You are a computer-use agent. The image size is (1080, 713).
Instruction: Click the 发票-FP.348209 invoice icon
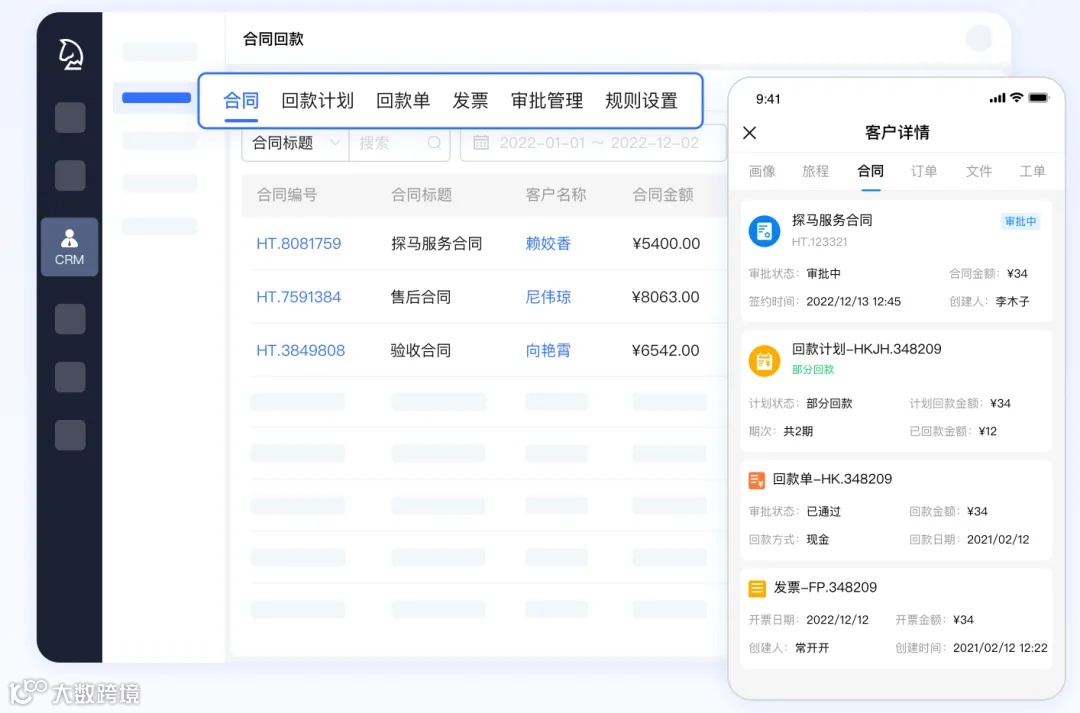[x=757, y=587]
